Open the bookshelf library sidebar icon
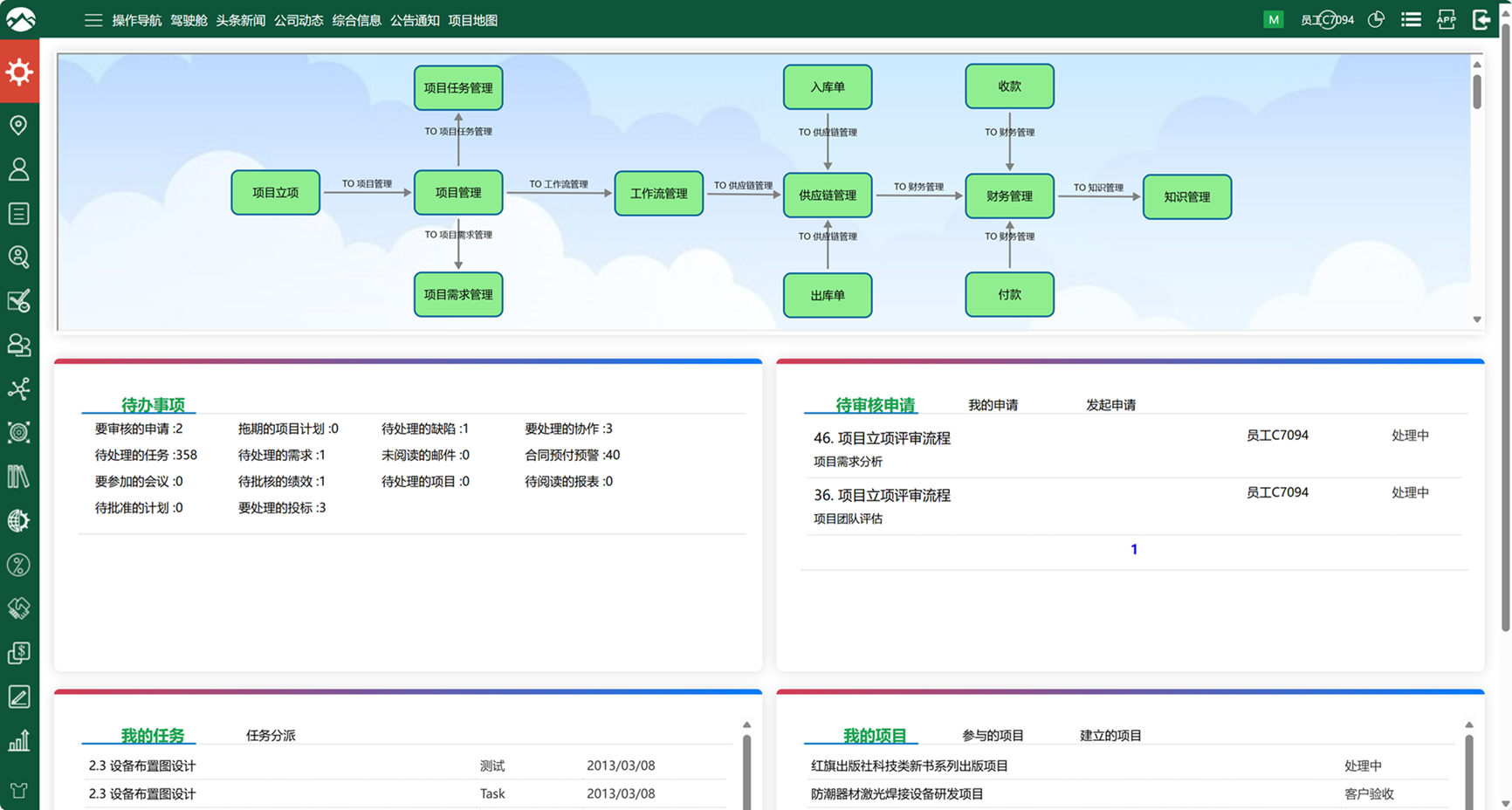 pos(18,477)
